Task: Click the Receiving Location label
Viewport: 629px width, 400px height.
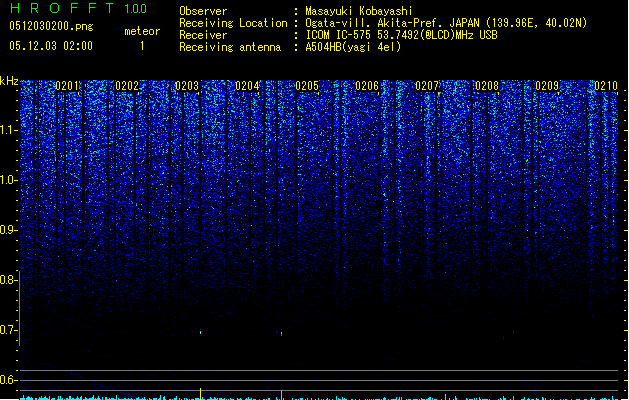Action: coord(233,23)
